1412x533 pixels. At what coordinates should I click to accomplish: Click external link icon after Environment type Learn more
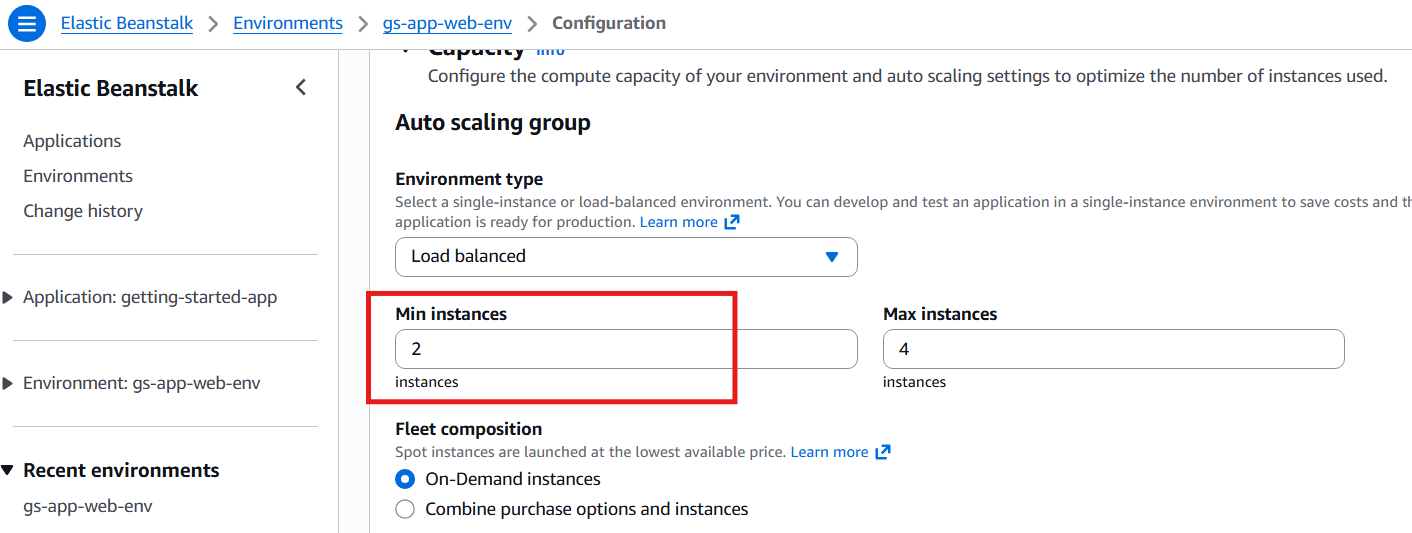(x=732, y=222)
